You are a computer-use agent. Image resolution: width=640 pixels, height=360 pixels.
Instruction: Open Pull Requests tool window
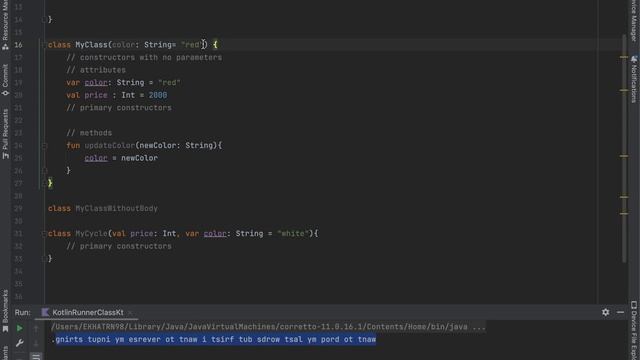(5, 134)
